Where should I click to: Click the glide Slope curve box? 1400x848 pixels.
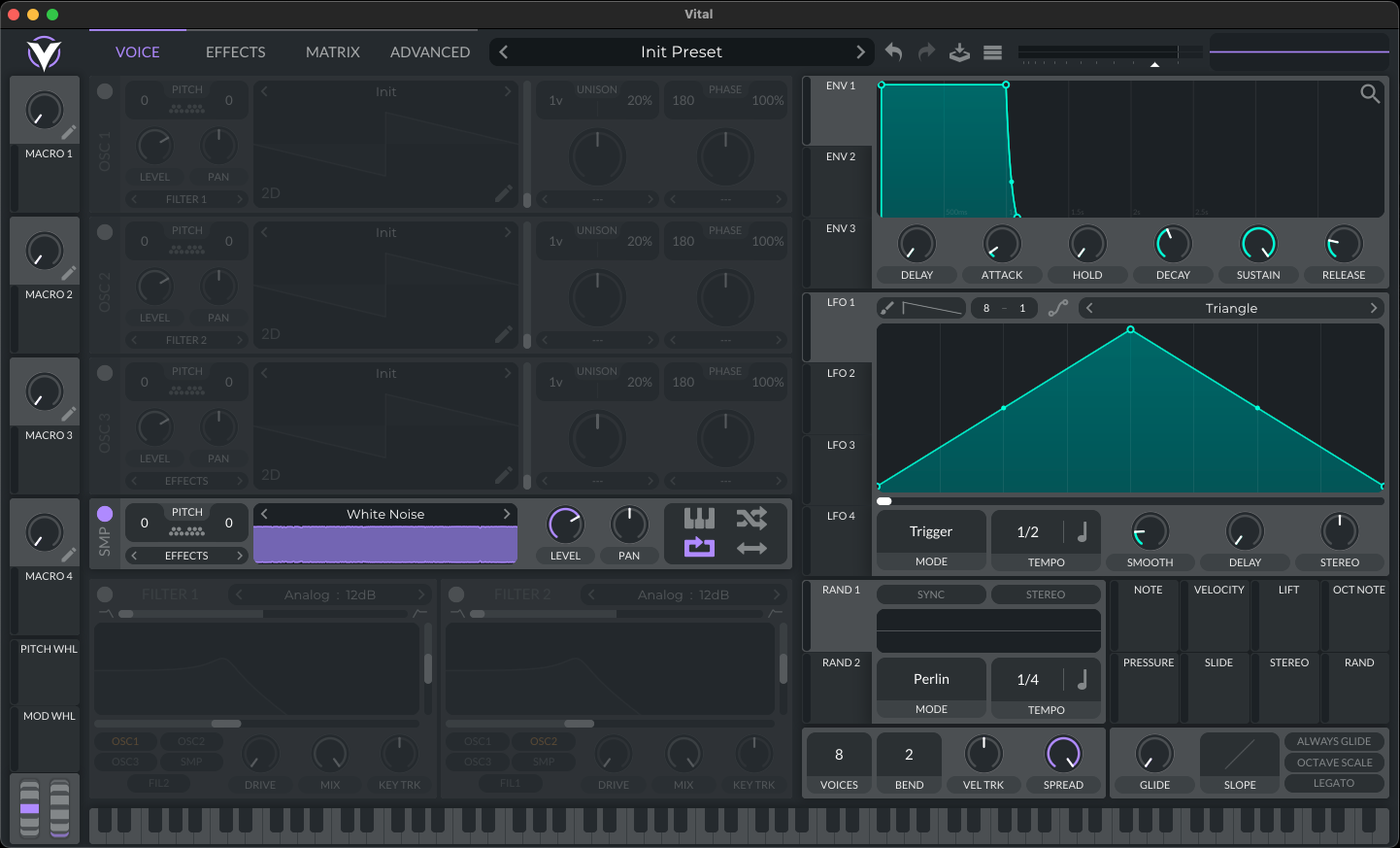1240,754
